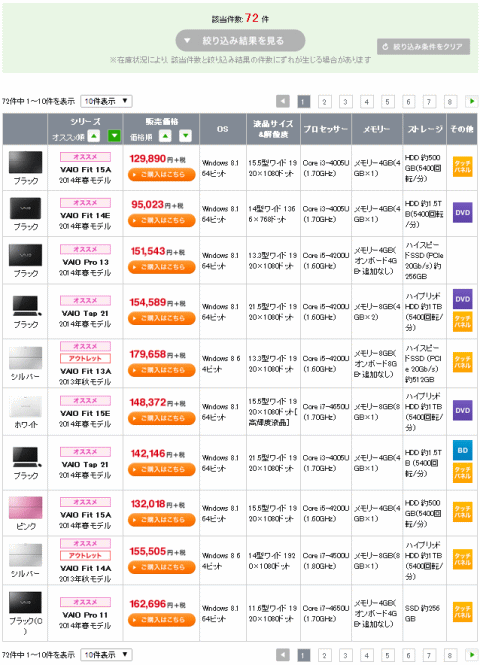Click VAIO Pro 11 model name
480x665 pixels.
point(85,615)
